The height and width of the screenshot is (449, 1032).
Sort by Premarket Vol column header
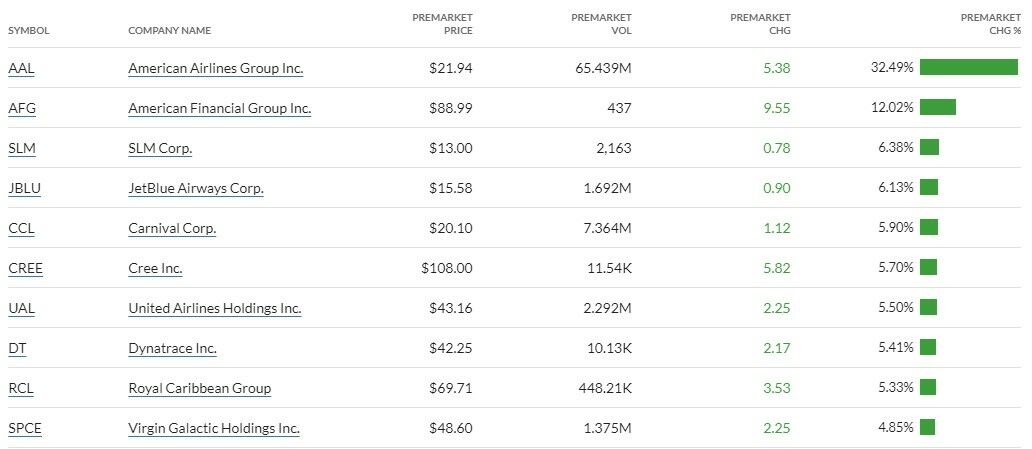[601, 24]
